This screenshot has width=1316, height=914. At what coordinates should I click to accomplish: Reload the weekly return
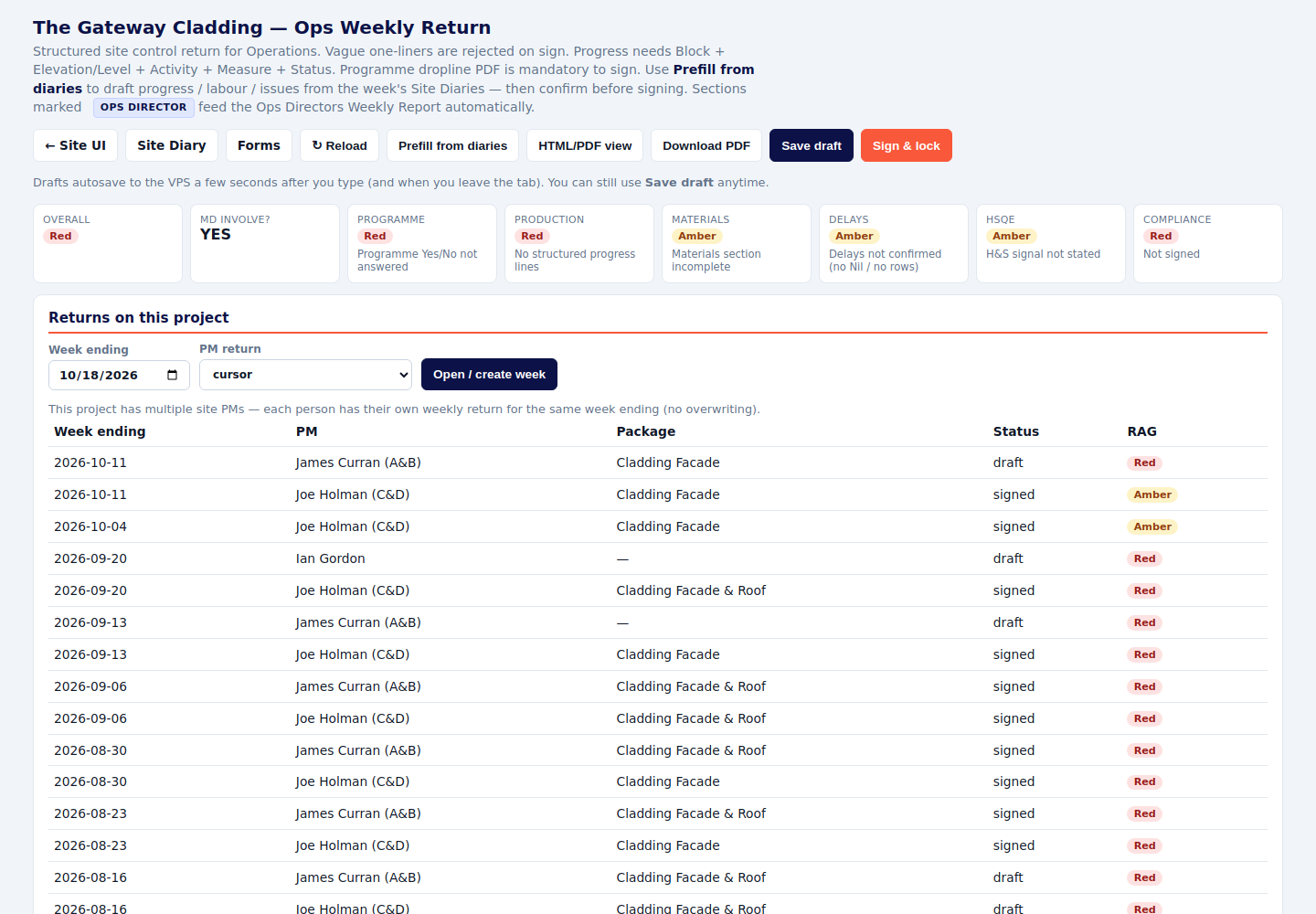(339, 145)
